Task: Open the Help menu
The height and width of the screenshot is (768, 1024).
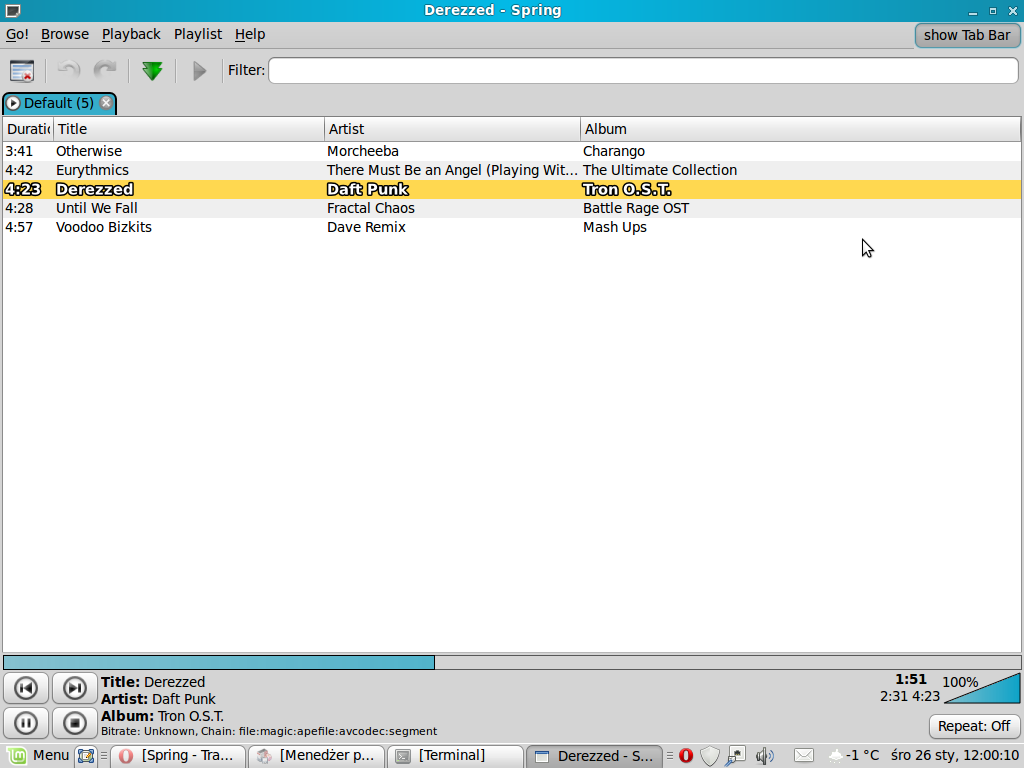Action: point(249,35)
